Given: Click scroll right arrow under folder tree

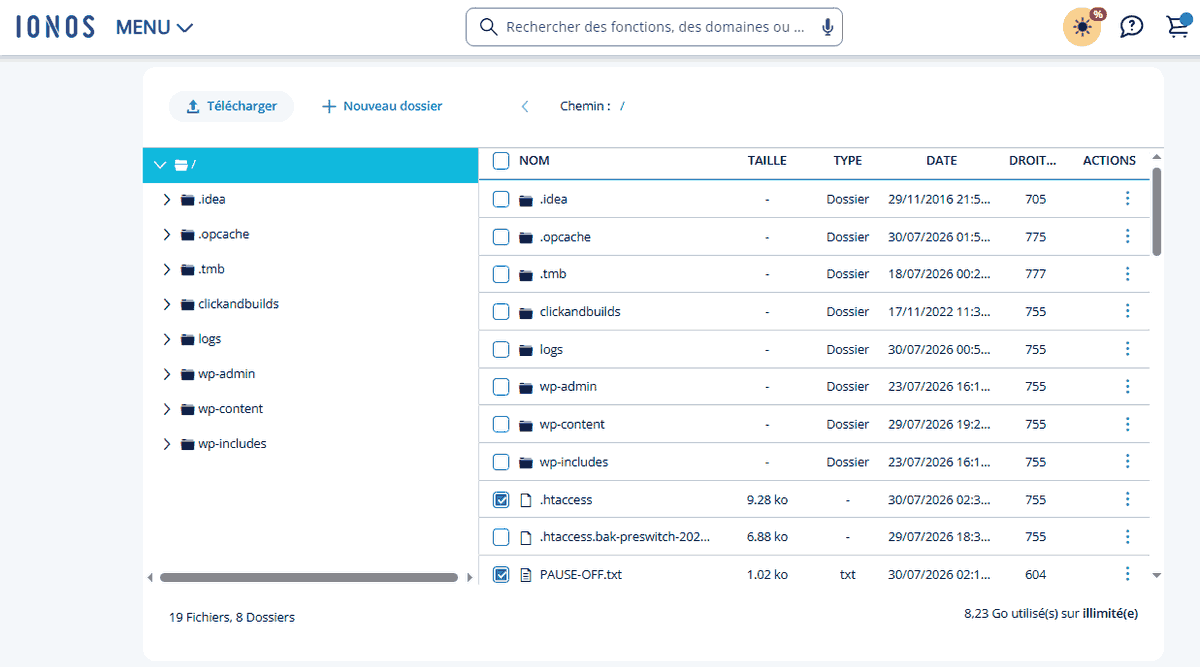Looking at the screenshot, I should click(469, 577).
